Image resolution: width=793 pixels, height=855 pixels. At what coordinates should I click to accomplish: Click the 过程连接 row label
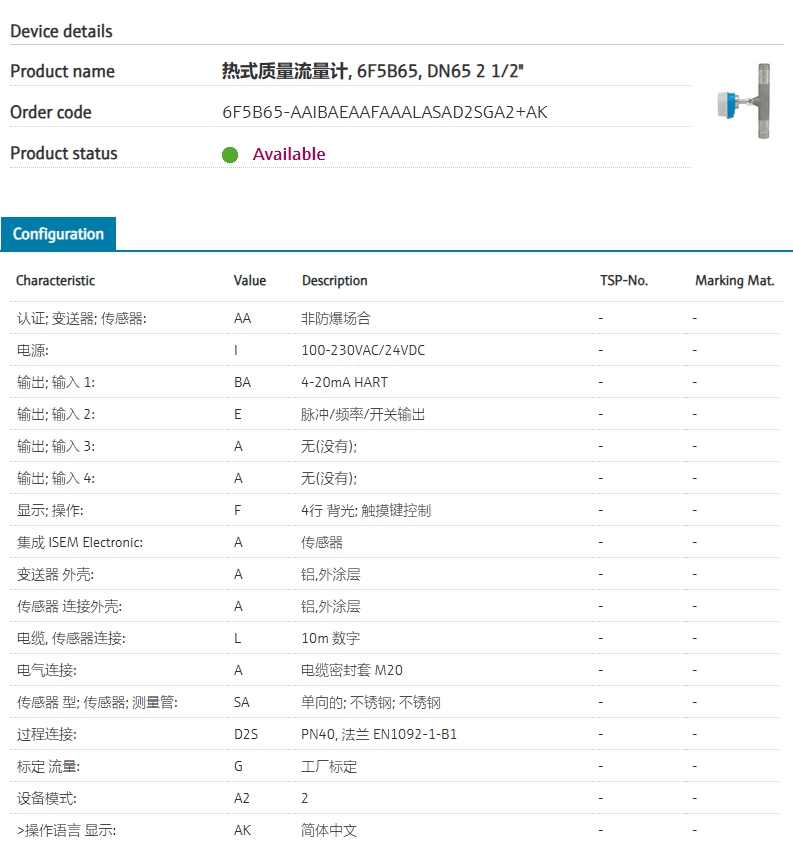tap(46, 735)
